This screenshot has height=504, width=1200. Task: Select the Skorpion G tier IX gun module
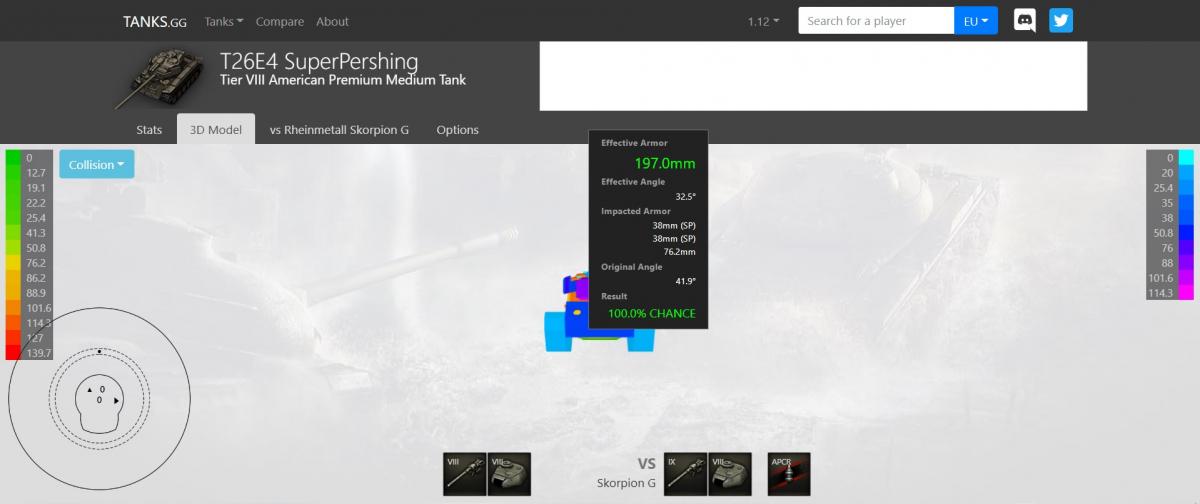coord(685,474)
